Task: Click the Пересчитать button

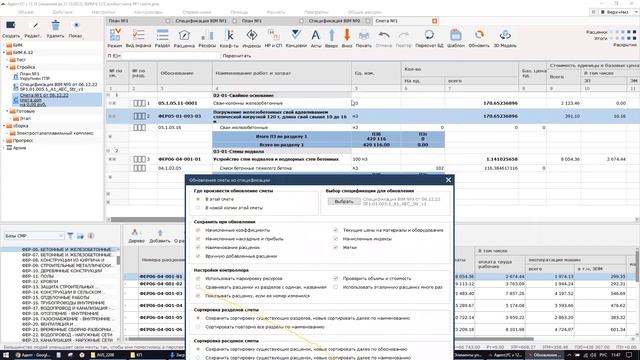Action: (x=237, y=56)
